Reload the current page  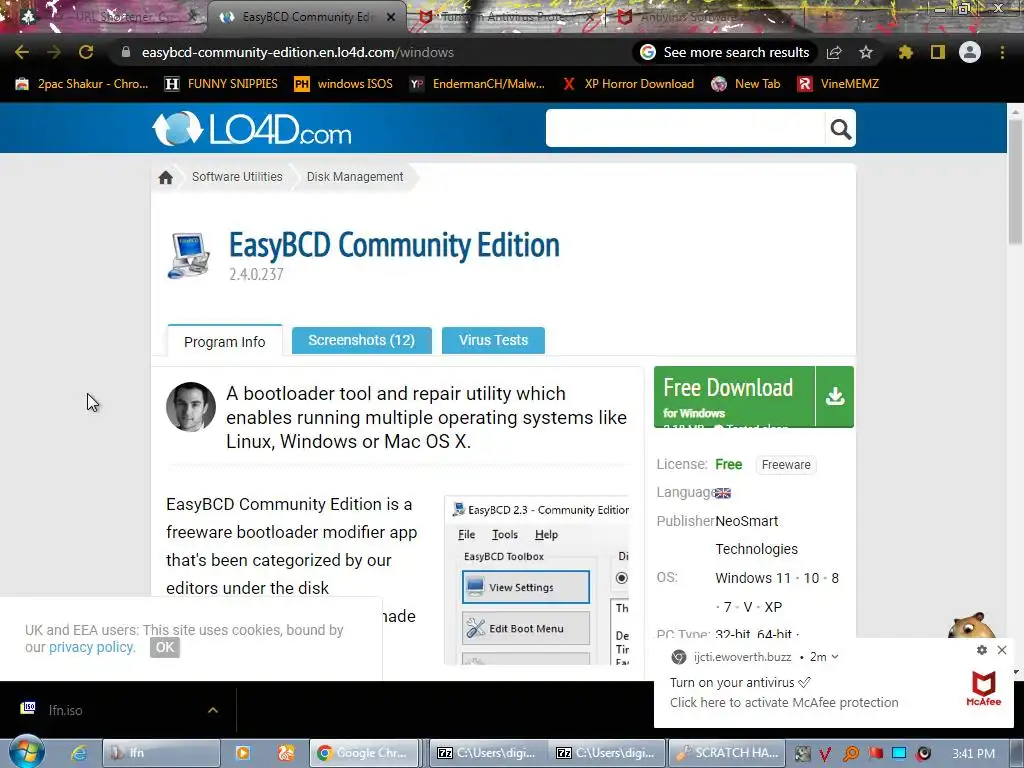(86, 52)
